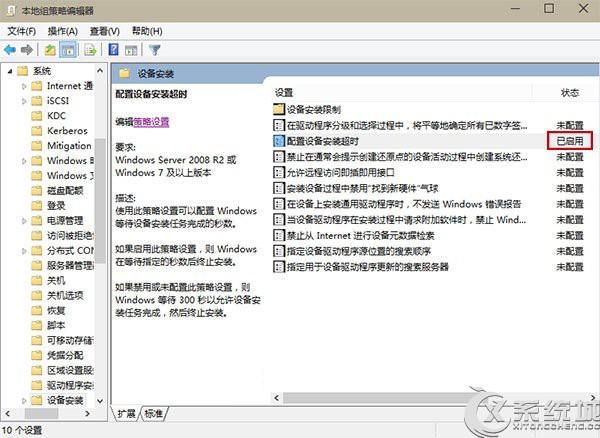600x438 pixels.
Task: Open the 查看(V) menu
Action: pos(104,31)
